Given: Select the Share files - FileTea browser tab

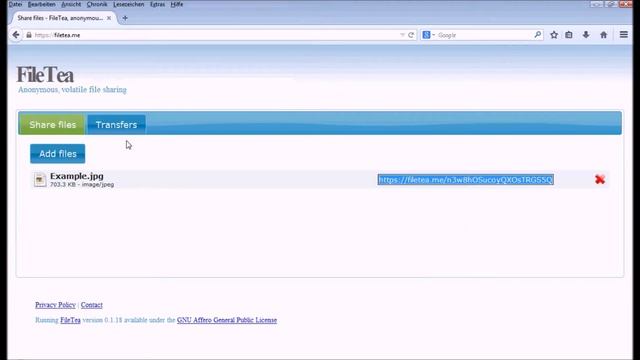Looking at the screenshot, I should pyautogui.click(x=60, y=18).
